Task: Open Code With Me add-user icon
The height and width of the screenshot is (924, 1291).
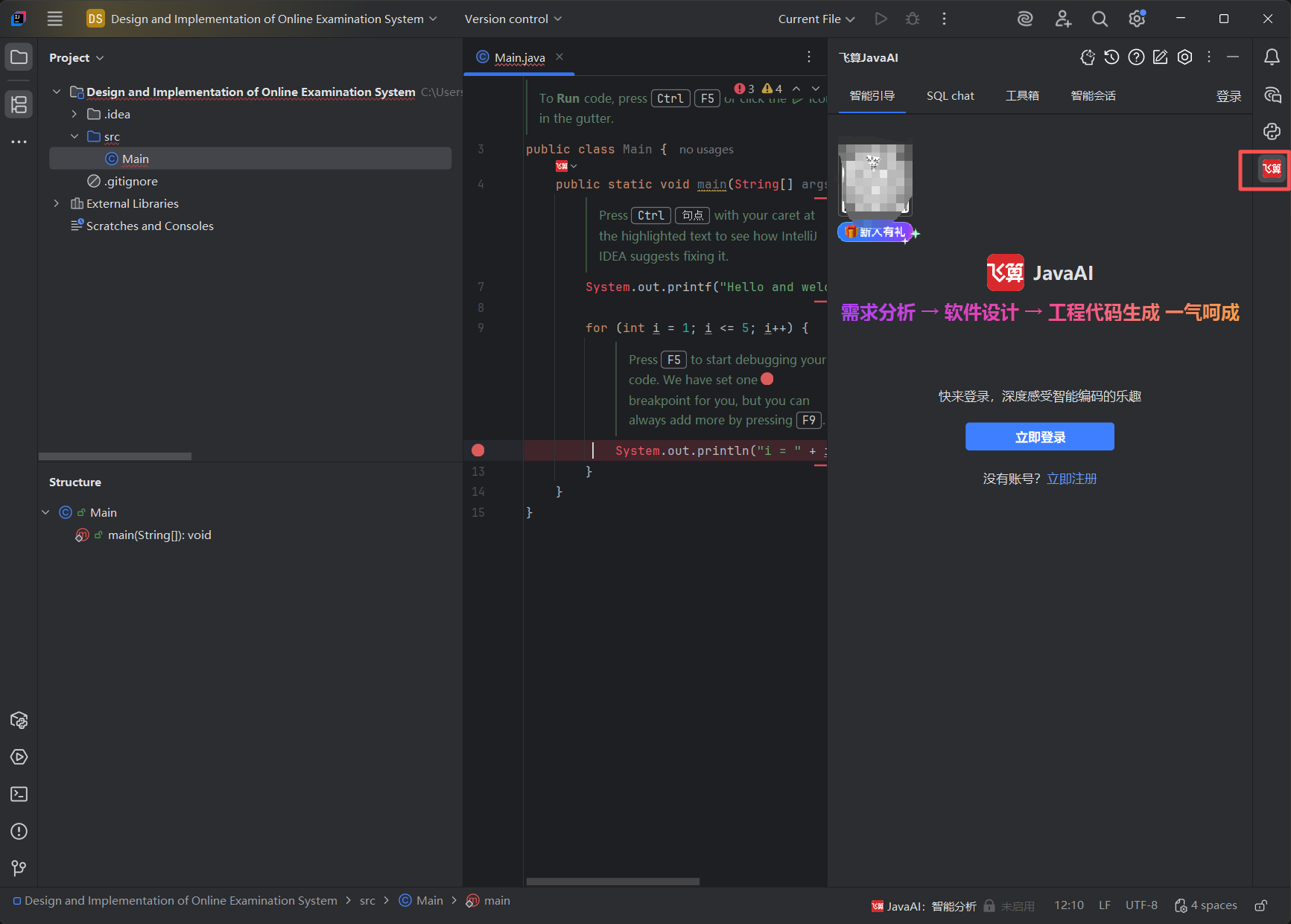Action: pyautogui.click(x=1063, y=19)
